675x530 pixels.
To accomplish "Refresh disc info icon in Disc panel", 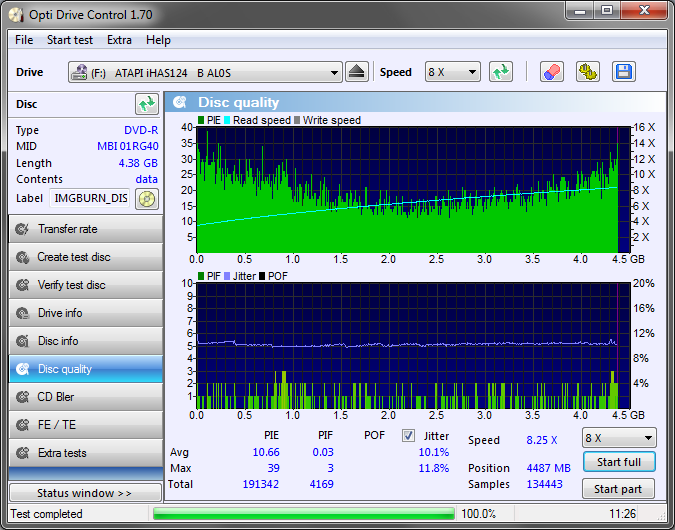I will (147, 104).
